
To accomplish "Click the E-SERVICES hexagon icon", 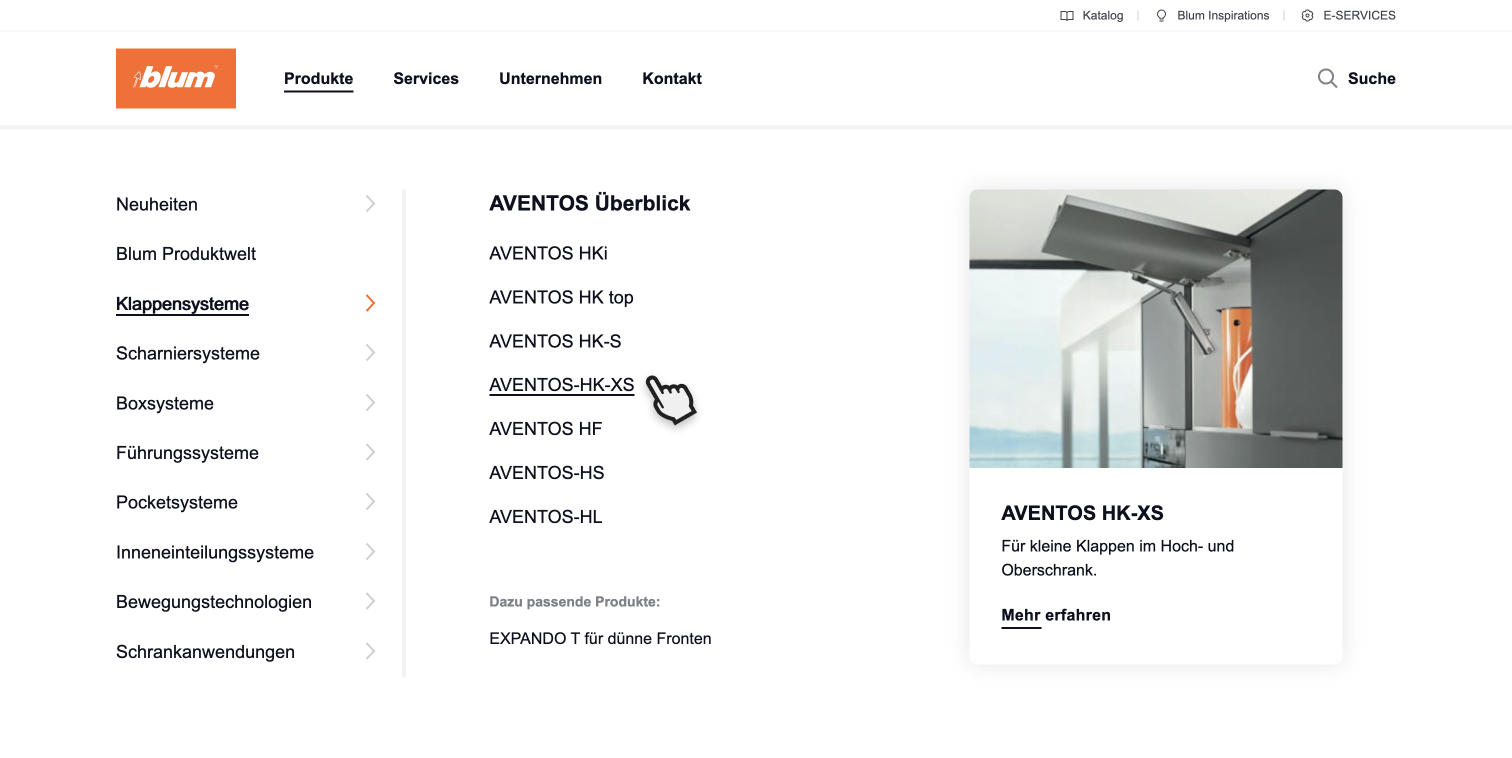I will [x=1307, y=16].
